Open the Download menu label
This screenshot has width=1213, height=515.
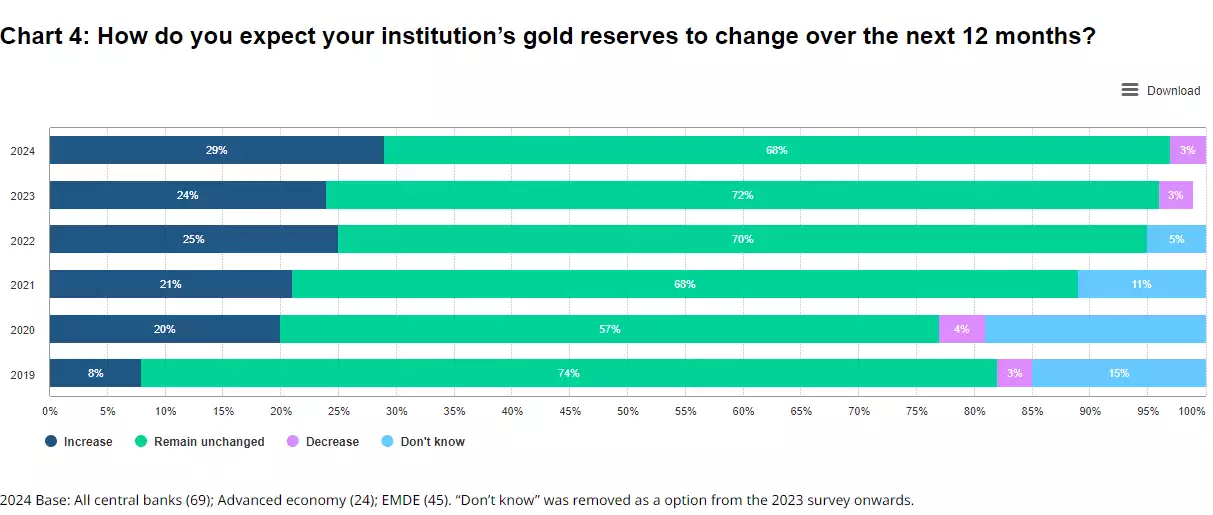(1173, 91)
